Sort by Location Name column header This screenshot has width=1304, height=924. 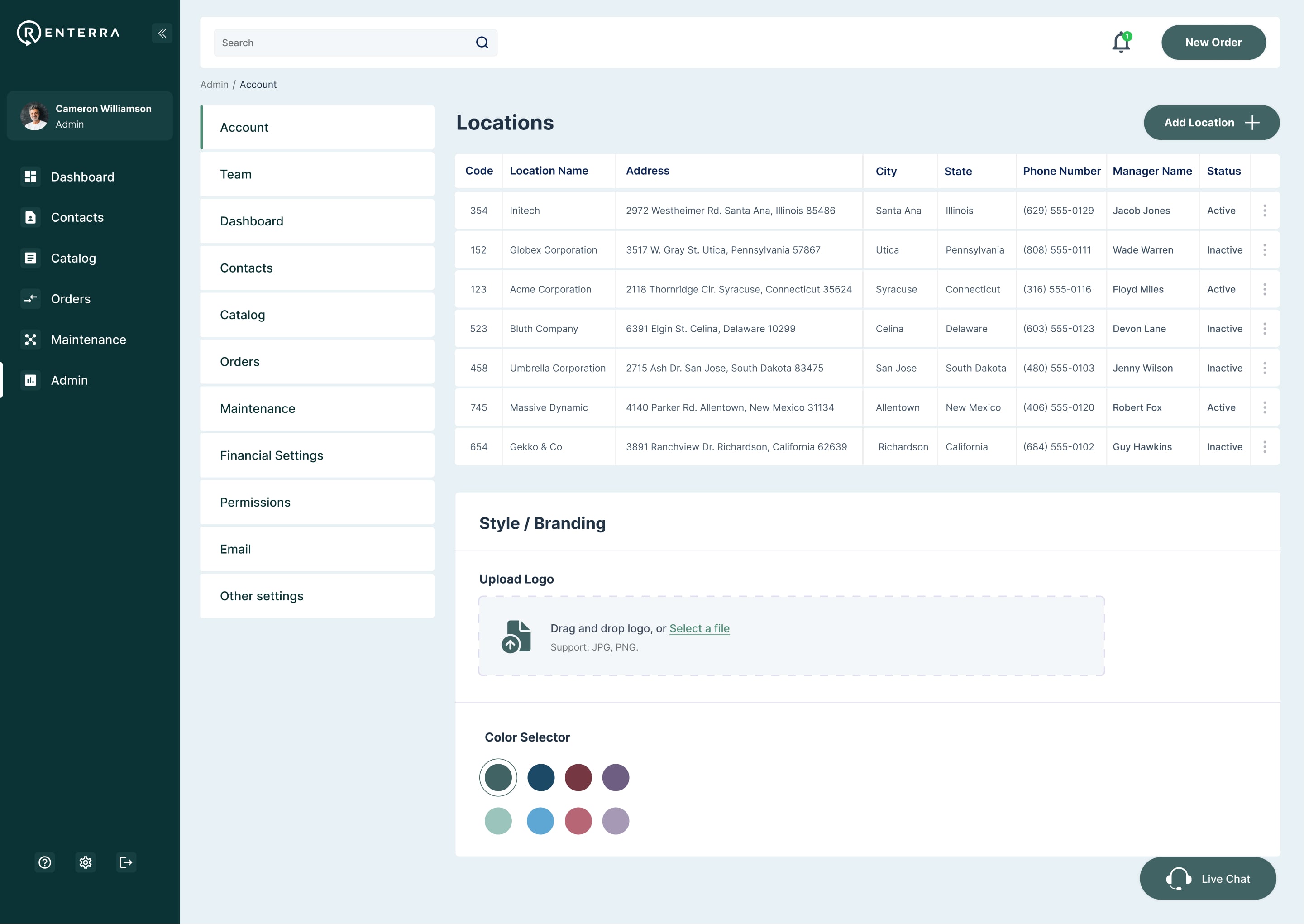click(549, 171)
